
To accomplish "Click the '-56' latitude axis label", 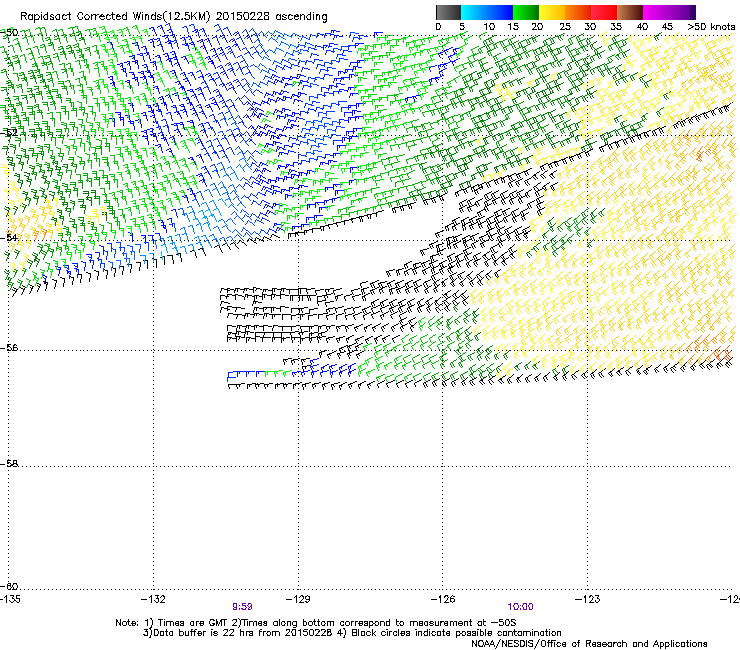I will coord(9,348).
